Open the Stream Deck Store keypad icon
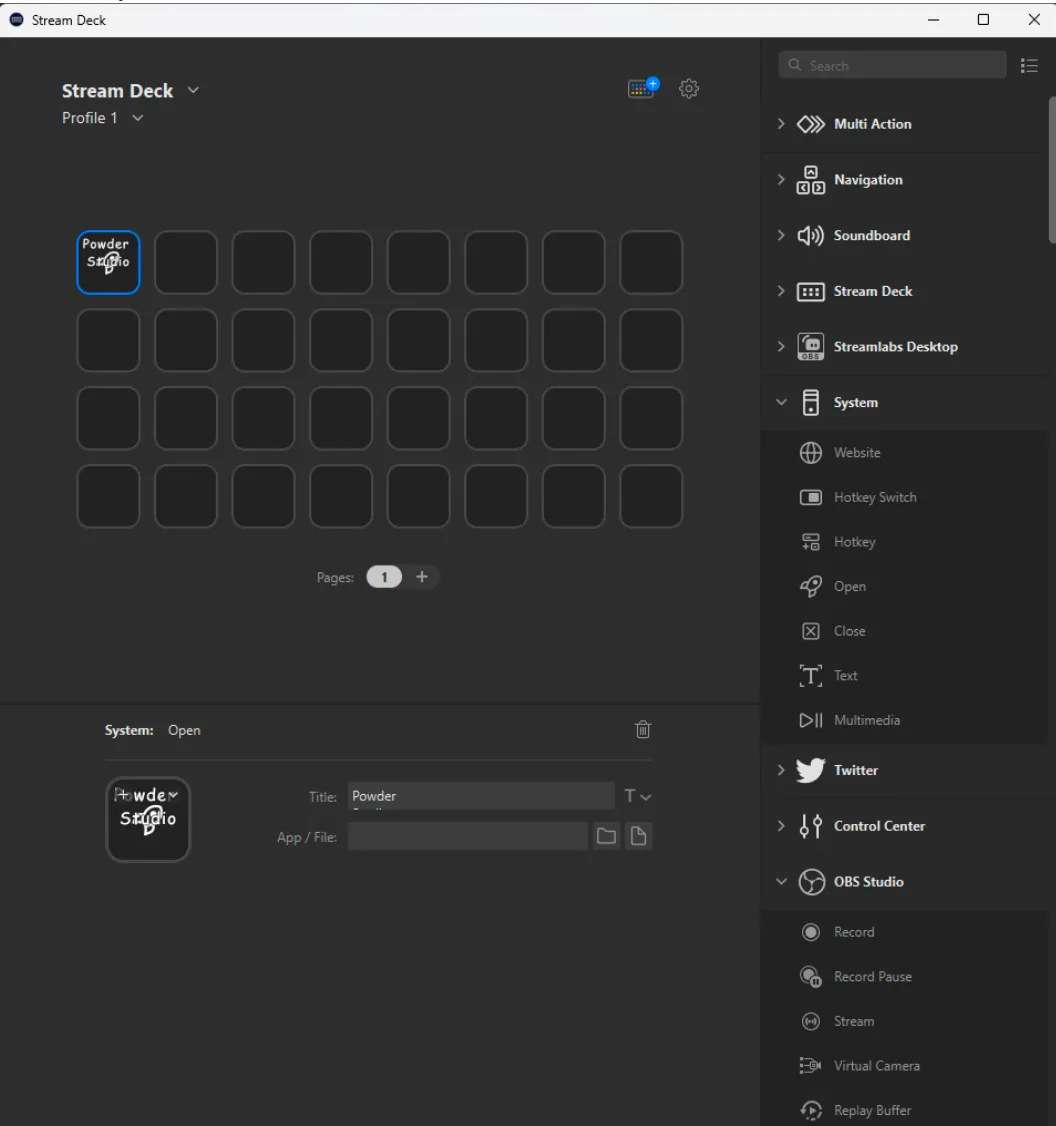 point(643,88)
